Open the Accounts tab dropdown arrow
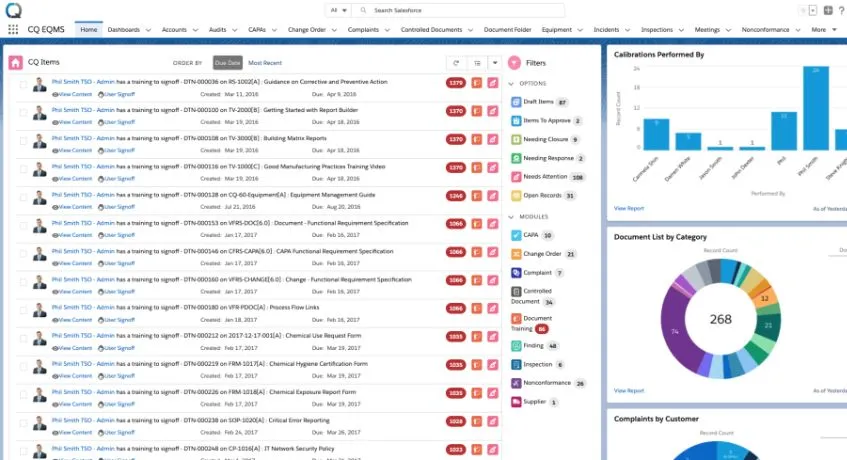The image size is (847, 460). [x=195, y=30]
